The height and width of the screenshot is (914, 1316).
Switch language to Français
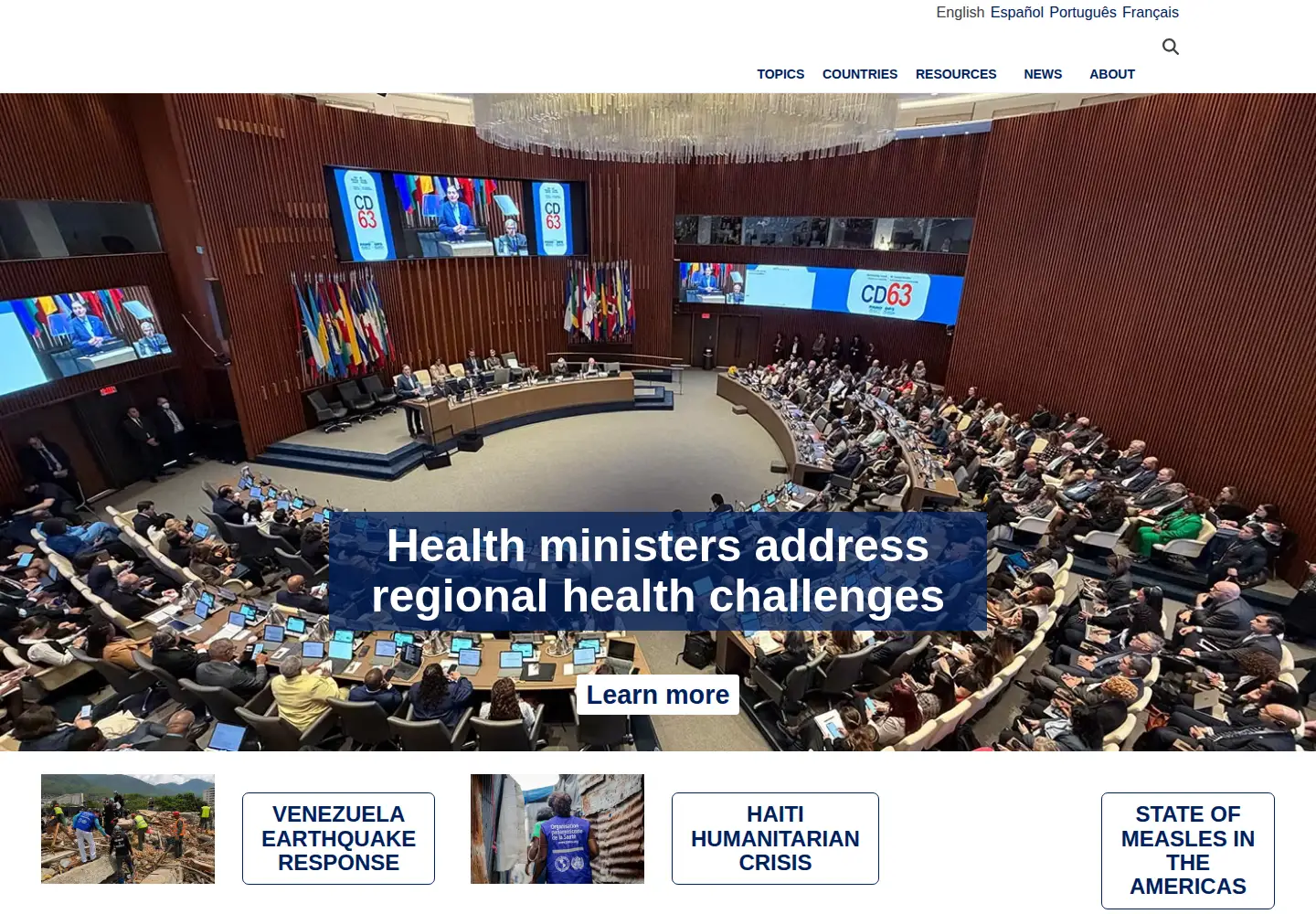pos(1150,12)
